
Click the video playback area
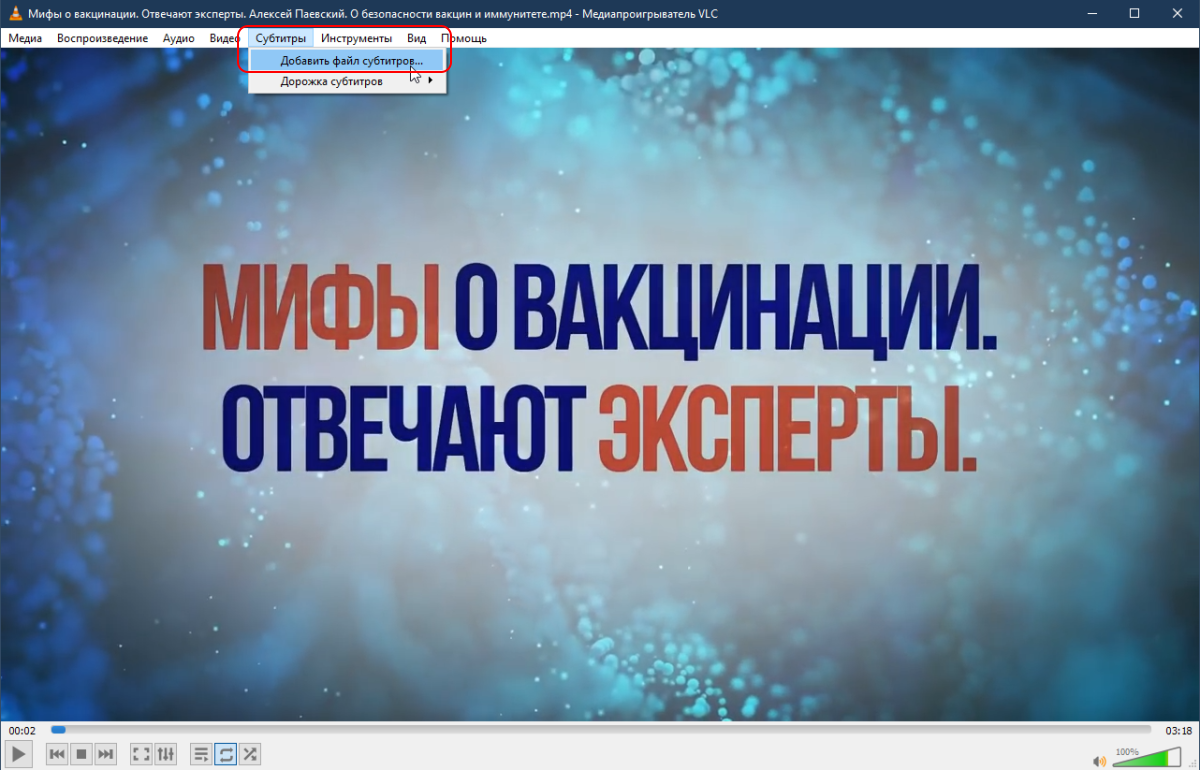tap(600, 384)
